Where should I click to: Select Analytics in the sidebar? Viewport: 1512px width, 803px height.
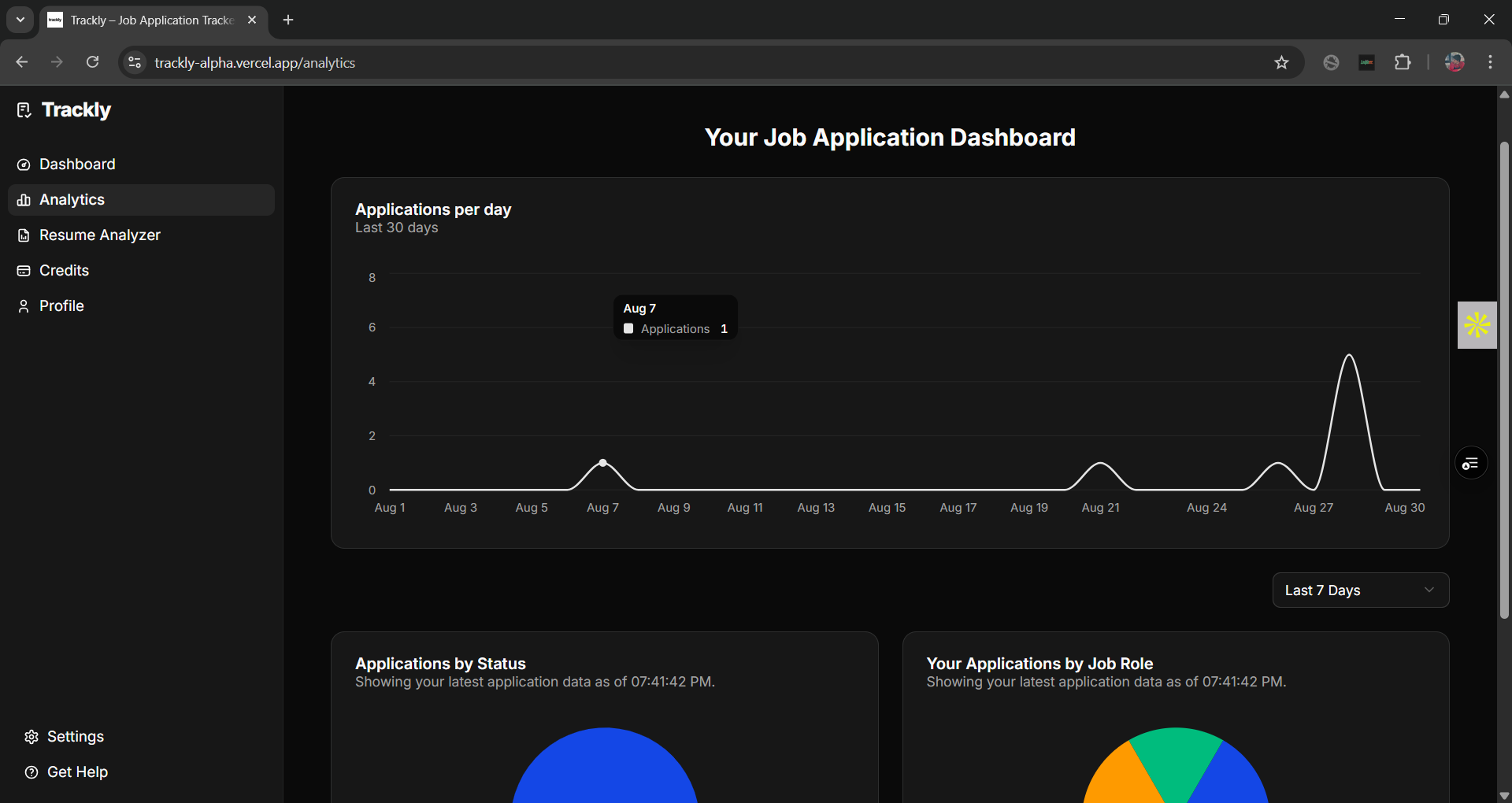coord(141,200)
